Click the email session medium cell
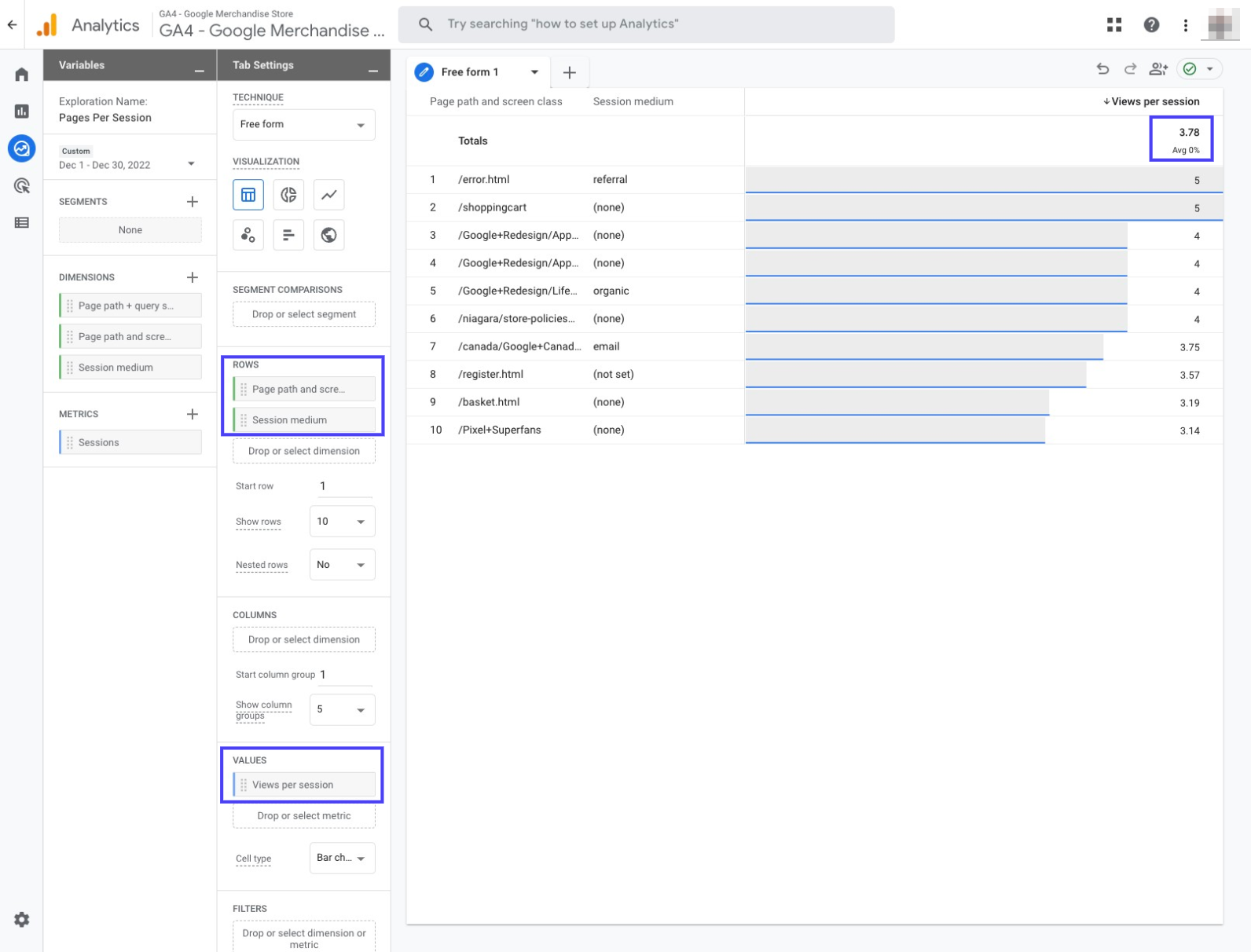This screenshot has height=952, width=1251. coord(606,346)
